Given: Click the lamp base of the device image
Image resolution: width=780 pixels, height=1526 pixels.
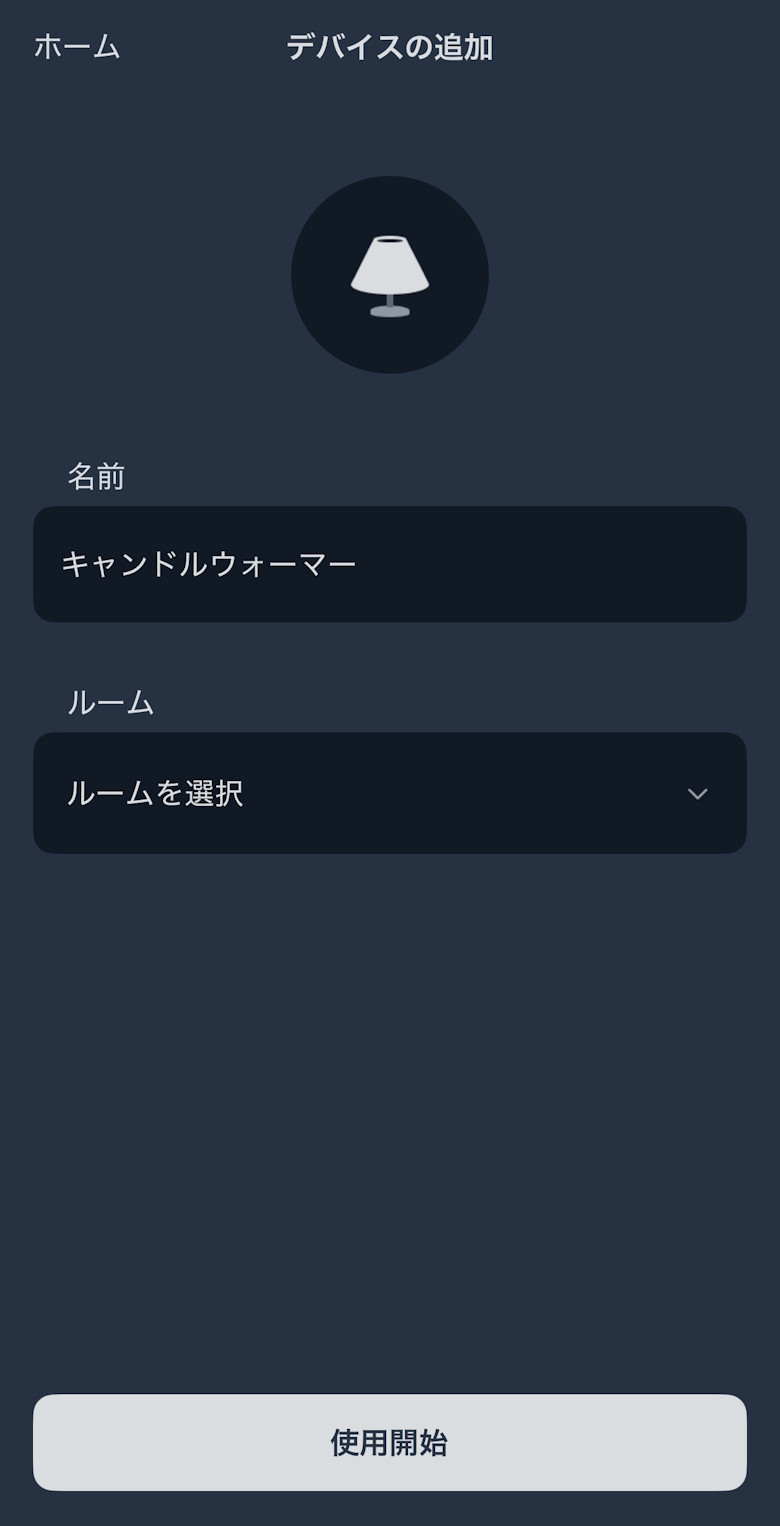Looking at the screenshot, I should point(390,310).
